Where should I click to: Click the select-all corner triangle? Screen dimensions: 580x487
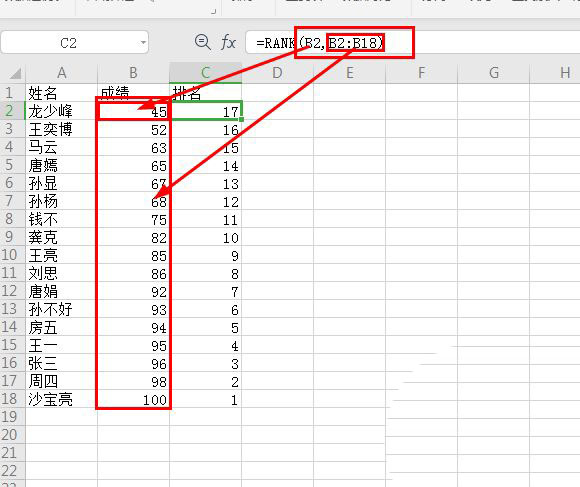[x=16, y=74]
